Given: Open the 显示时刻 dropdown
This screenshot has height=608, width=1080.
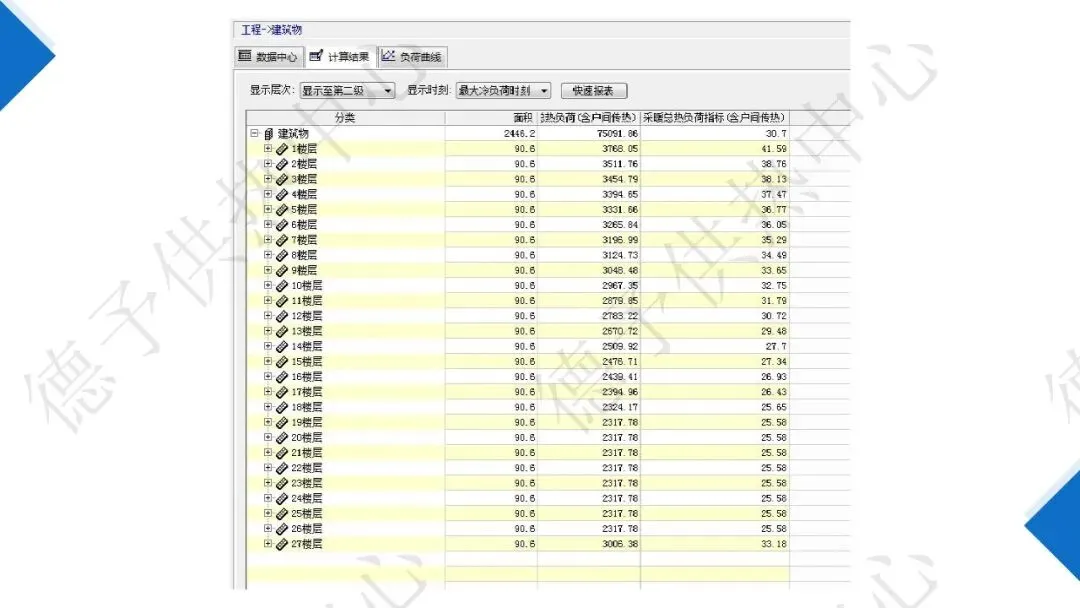Looking at the screenshot, I should tap(503, 90).
